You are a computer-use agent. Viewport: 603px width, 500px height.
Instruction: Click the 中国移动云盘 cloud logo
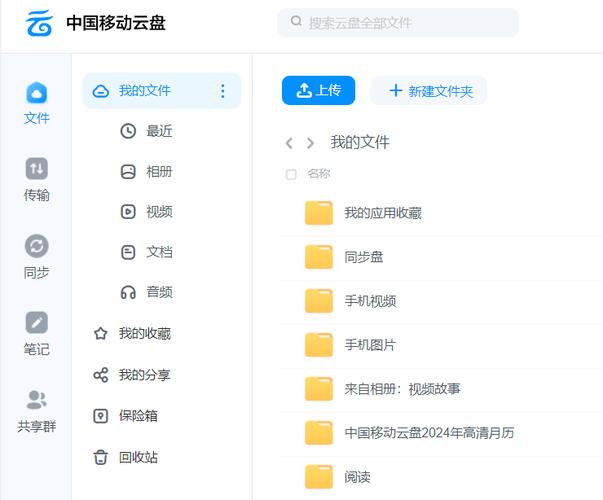[39, 22]
